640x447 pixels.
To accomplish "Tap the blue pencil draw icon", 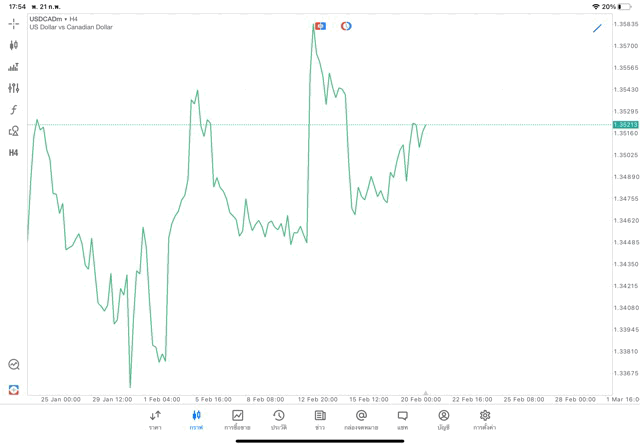I will coord(597,28).
